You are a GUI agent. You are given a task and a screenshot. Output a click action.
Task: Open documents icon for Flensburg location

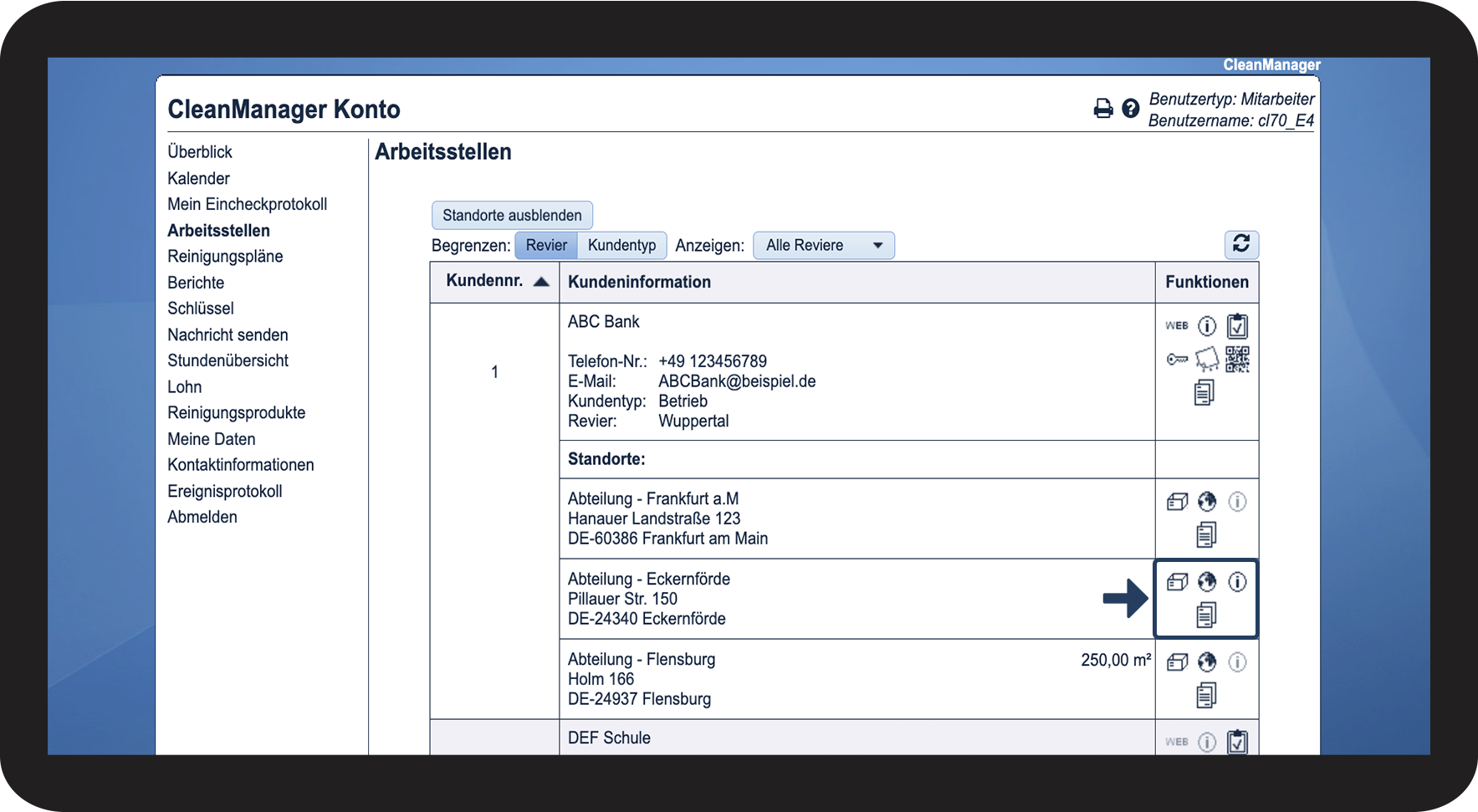coord(1205,695)
